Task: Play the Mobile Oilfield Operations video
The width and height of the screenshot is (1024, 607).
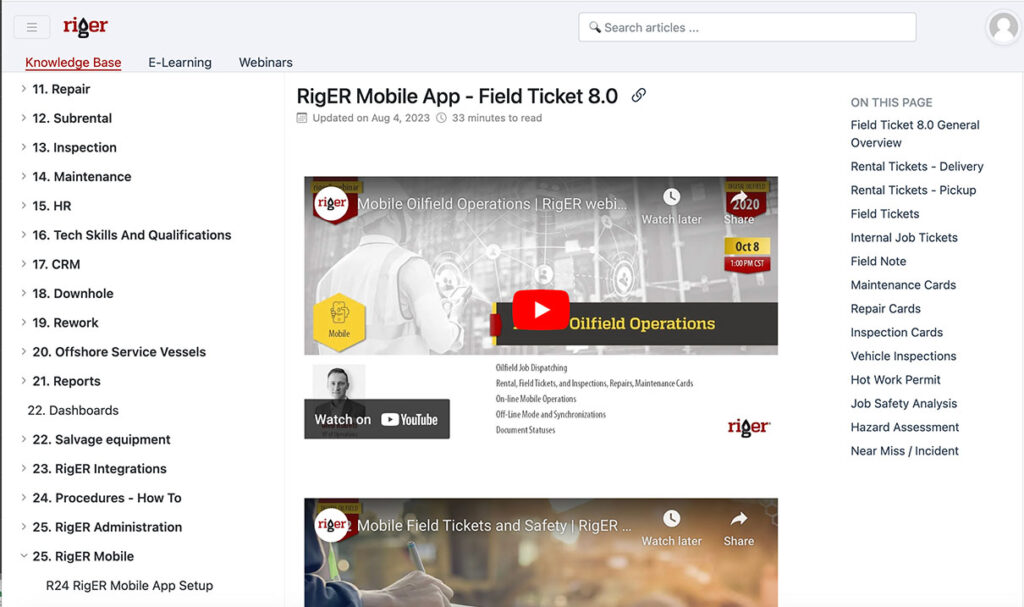Action: 541,310
